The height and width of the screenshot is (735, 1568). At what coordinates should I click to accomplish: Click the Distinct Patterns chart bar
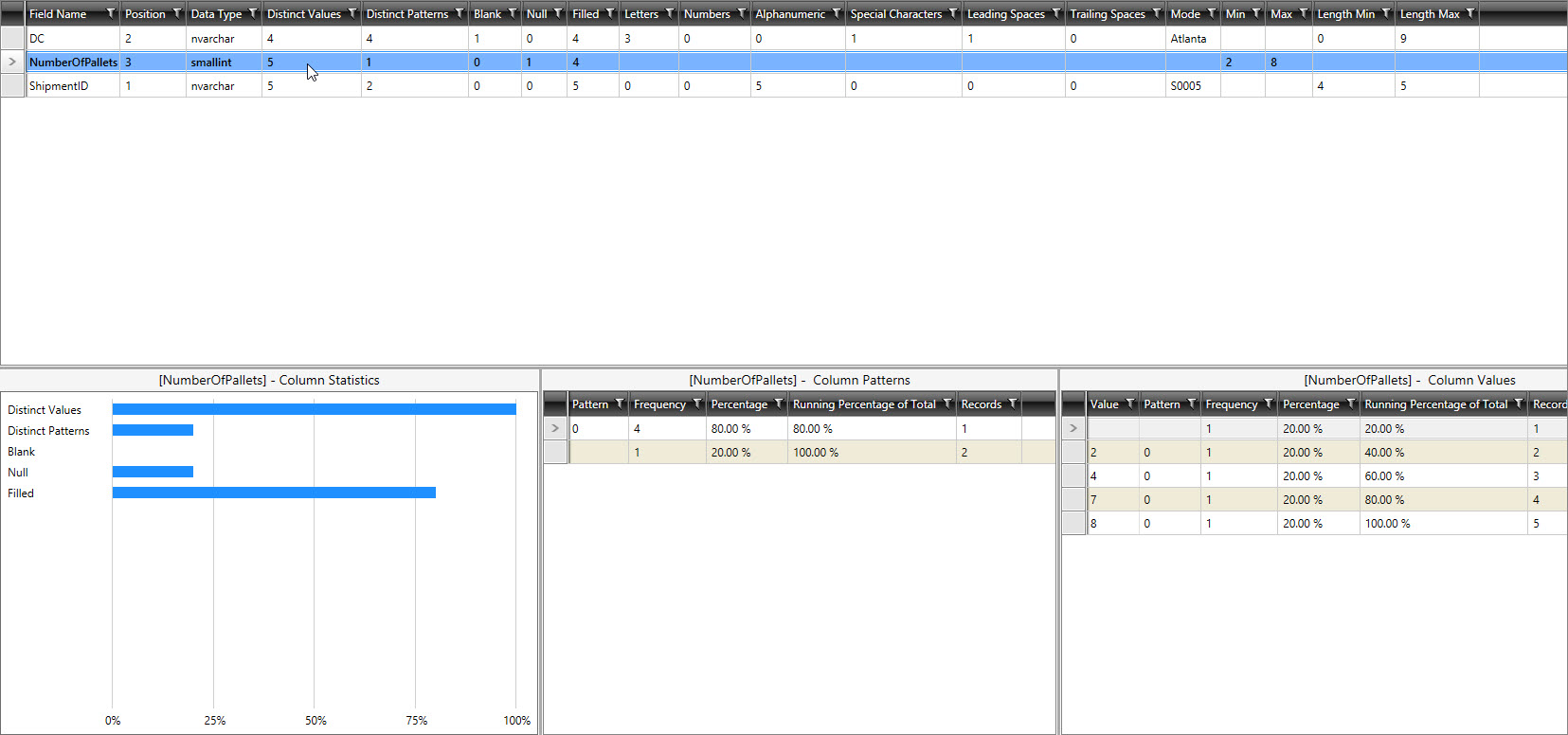(x=153, y=430)
